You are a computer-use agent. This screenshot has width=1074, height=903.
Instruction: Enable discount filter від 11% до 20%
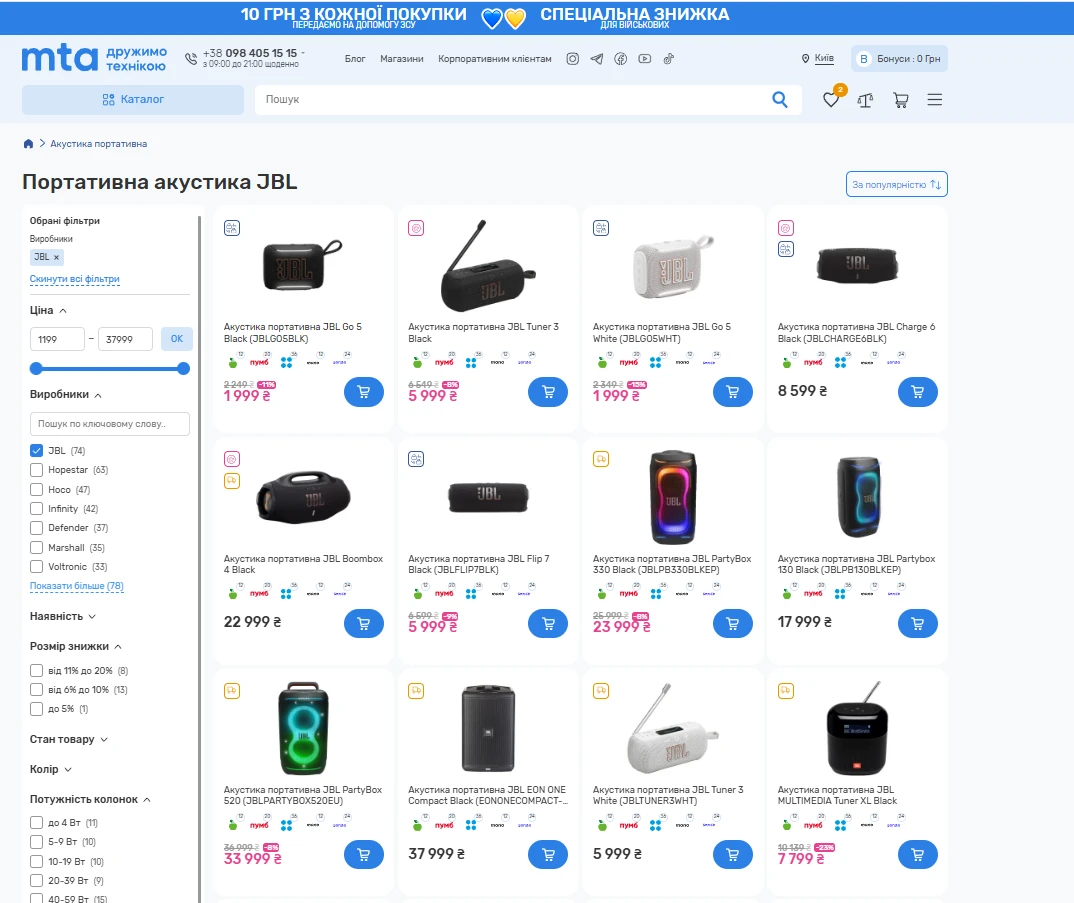36,671
